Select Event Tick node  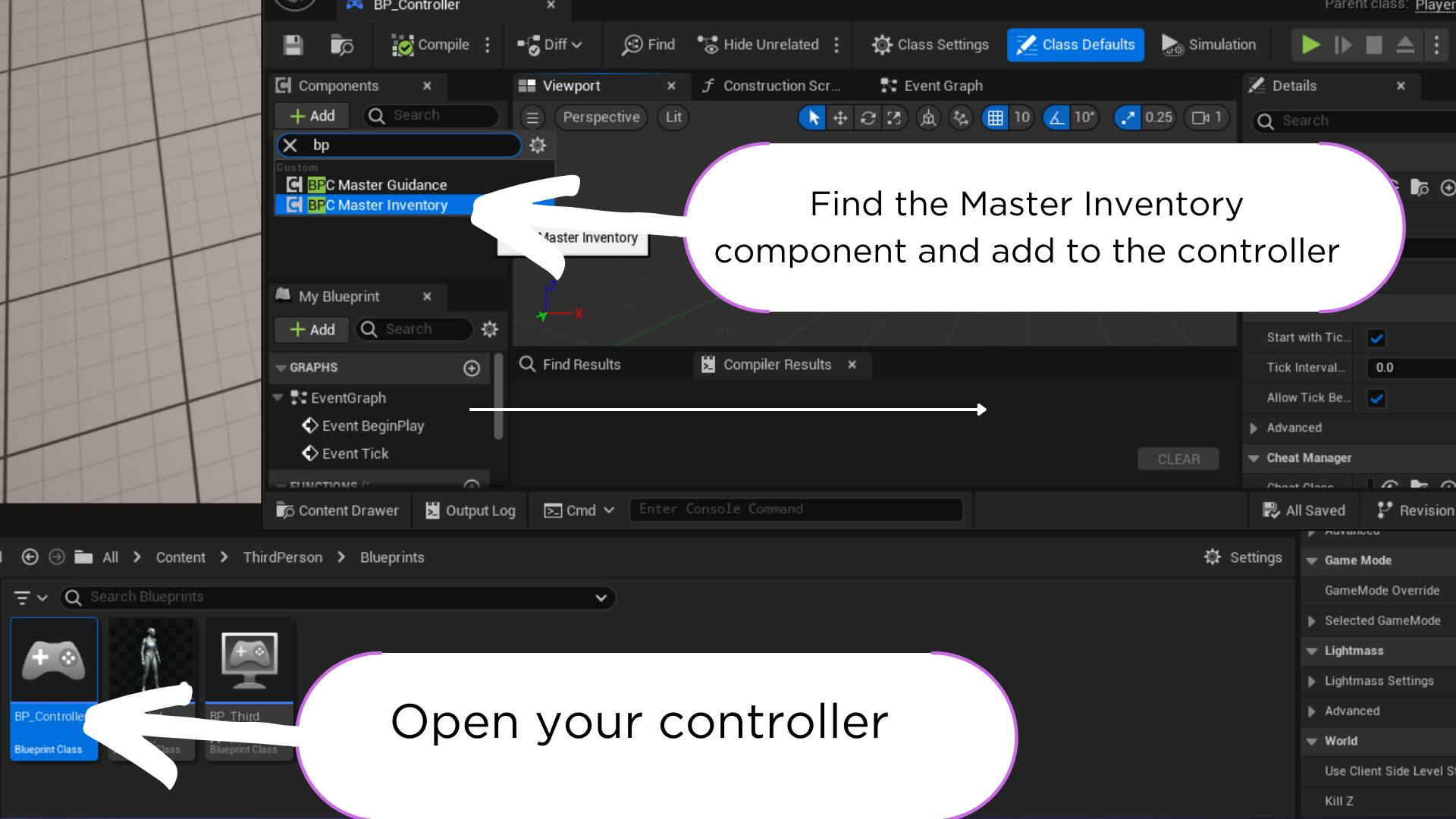point(346,453)
